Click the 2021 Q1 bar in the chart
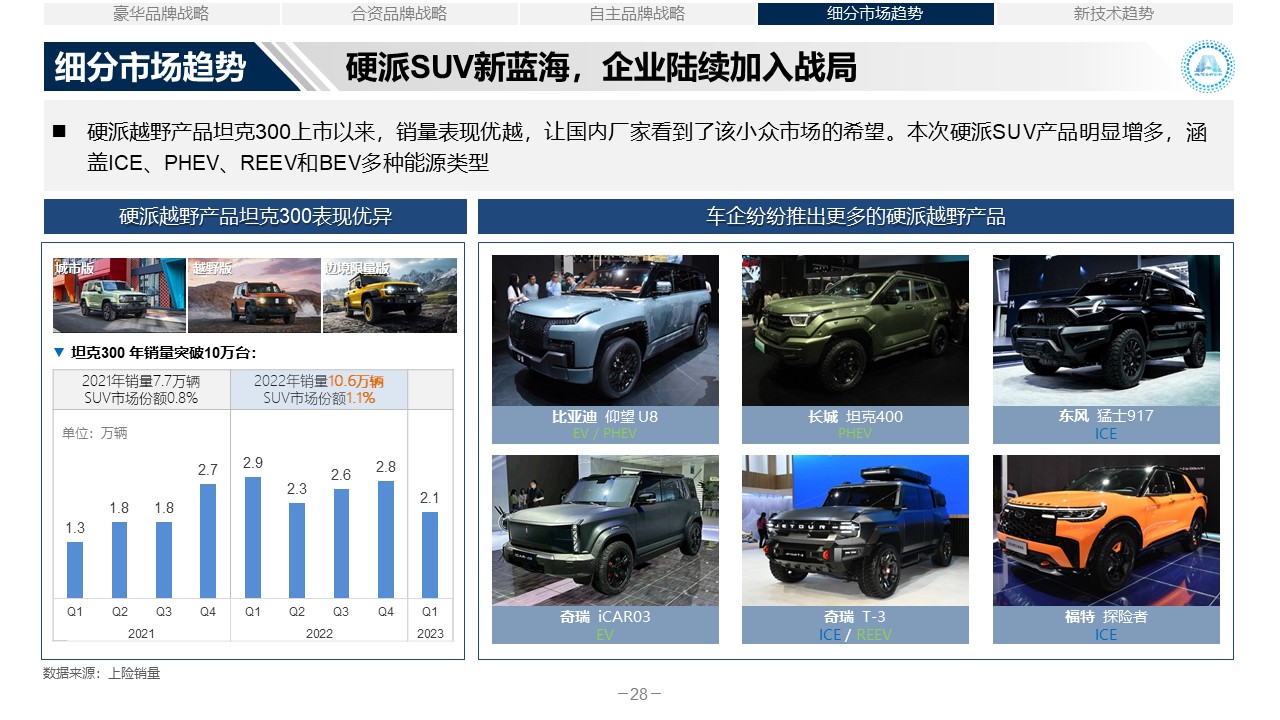The height and width of the screenshot is (720, 1280). coord(75,570)
